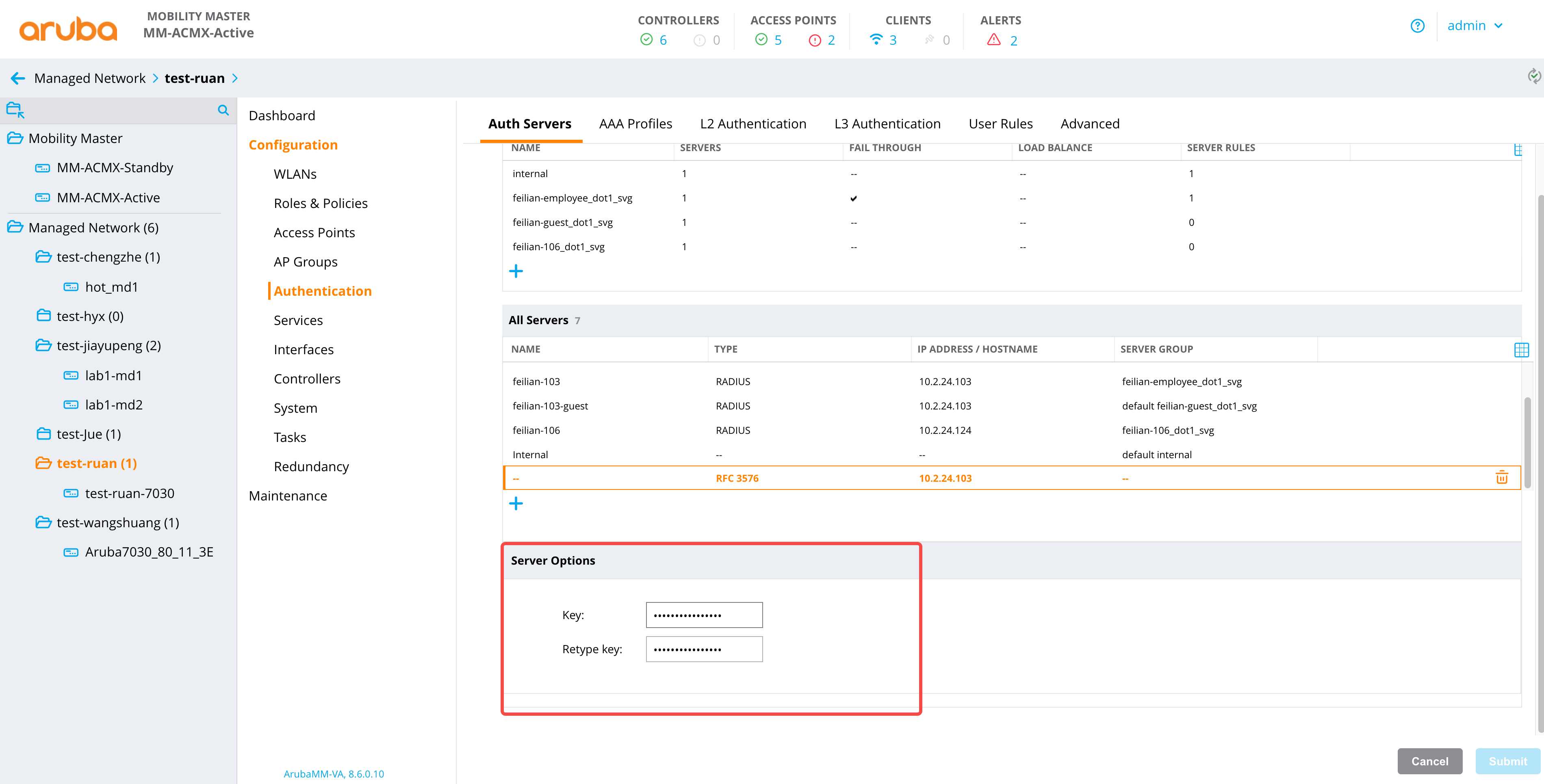This screenshot has width=1544, height=784.
Task: Click the Aruba7030_80_11_3E device icon
Action: (x=71, y=552)
